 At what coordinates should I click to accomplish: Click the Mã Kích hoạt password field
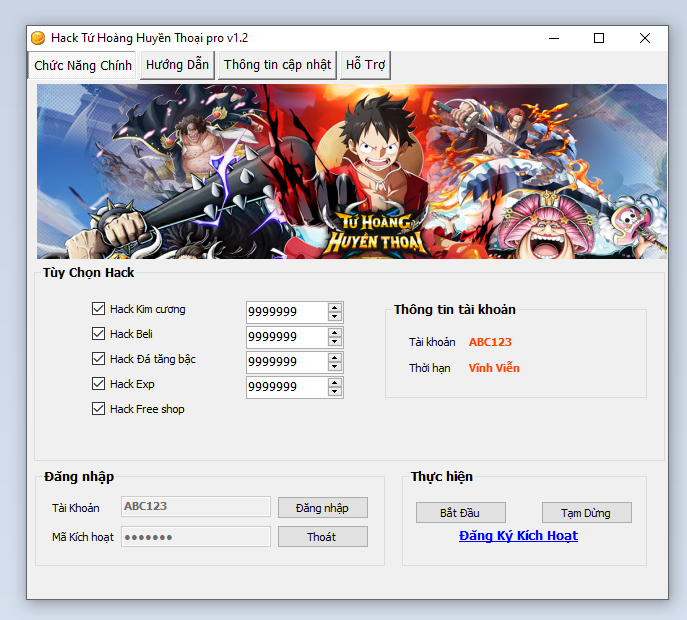[x=196, y=537]
